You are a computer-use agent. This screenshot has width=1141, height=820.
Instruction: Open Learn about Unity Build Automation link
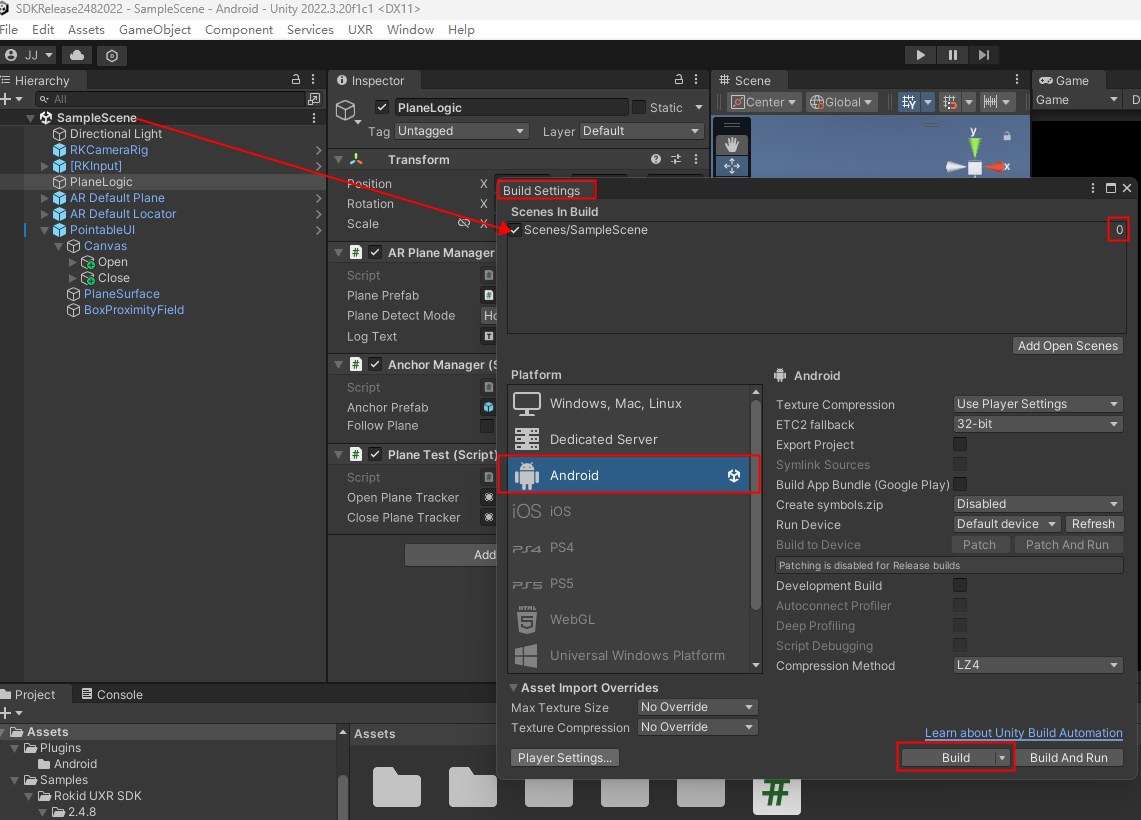tap(1023, 733)
